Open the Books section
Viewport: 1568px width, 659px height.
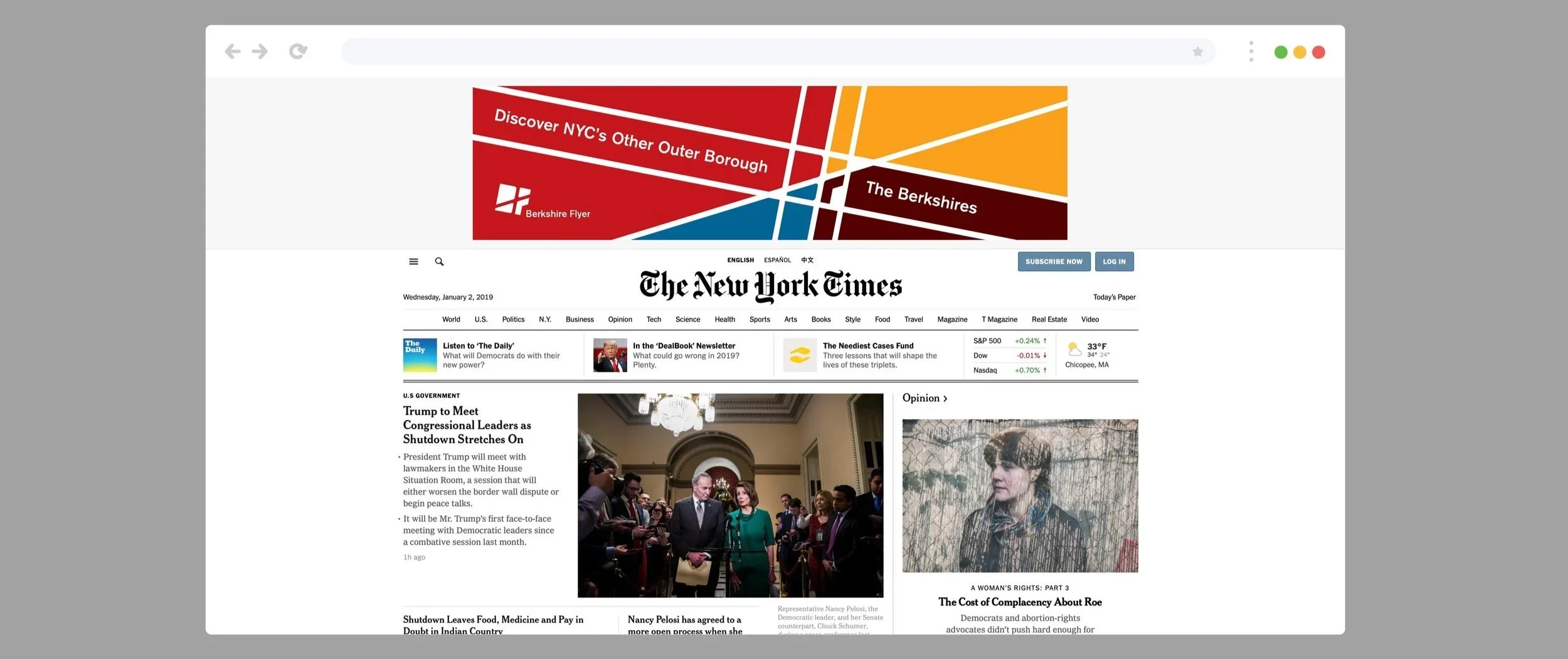coord(821,319)
